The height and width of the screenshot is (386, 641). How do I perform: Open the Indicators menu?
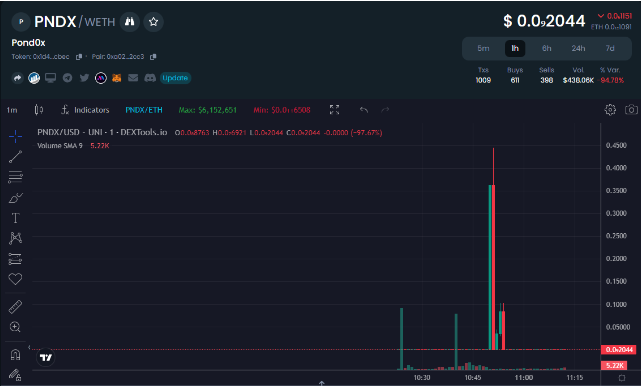tap(85, 110)
